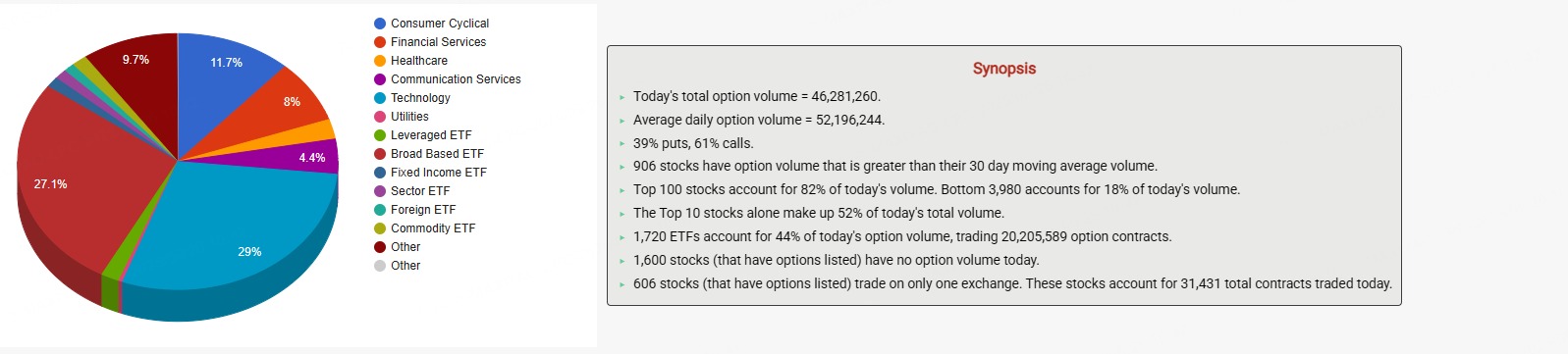1568x354 pixels.
Task: Click Broad Based ETF legend label
Action: pyautogui.click(x=437, y=154)
